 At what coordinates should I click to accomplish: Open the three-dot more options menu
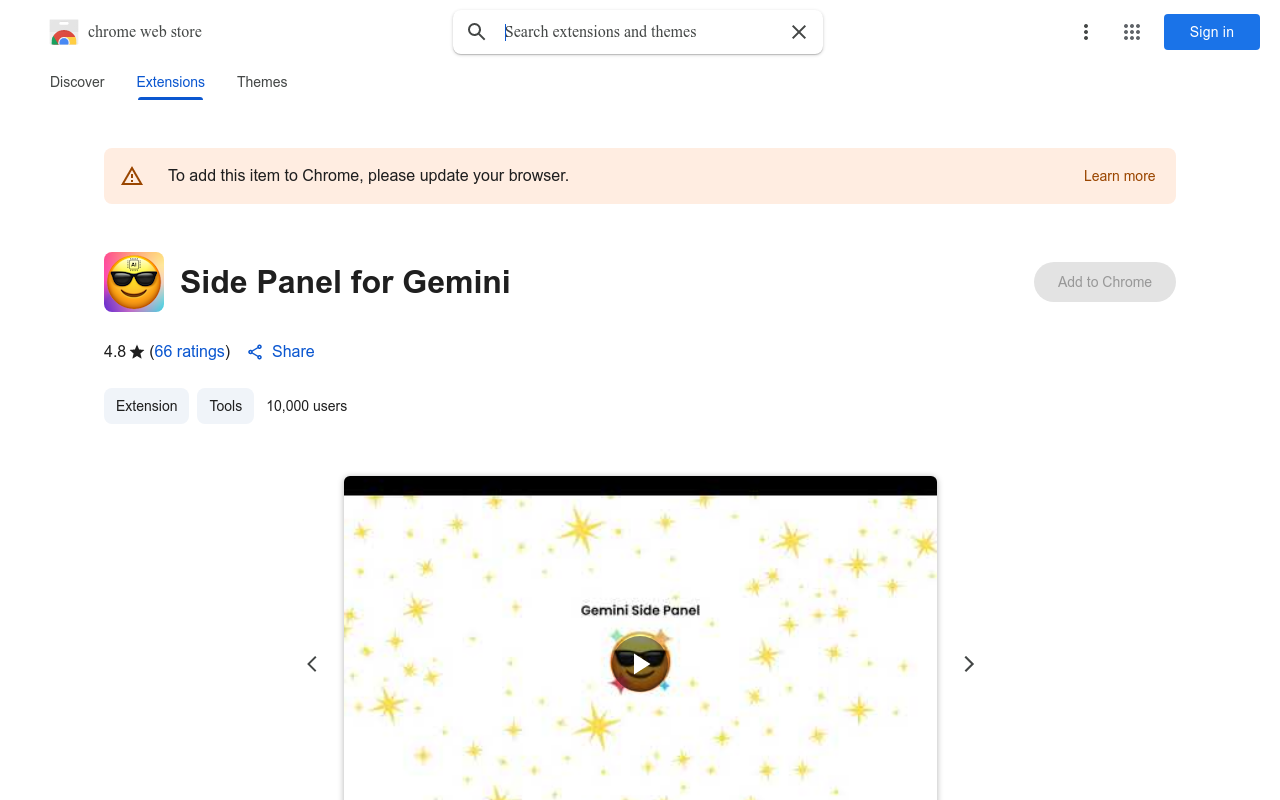pos(1086,32)
